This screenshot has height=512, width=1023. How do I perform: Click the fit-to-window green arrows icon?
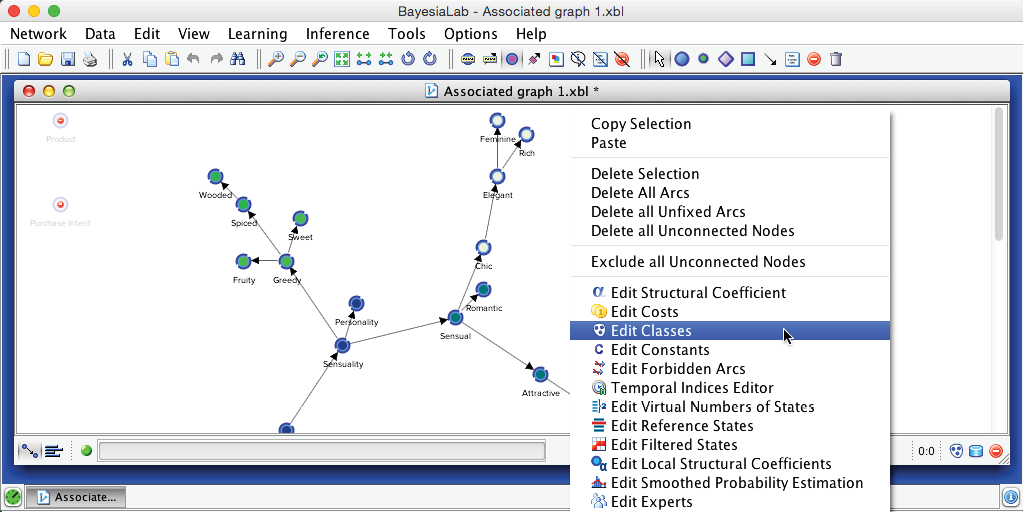pyautogui.click(x=342, y=59)
